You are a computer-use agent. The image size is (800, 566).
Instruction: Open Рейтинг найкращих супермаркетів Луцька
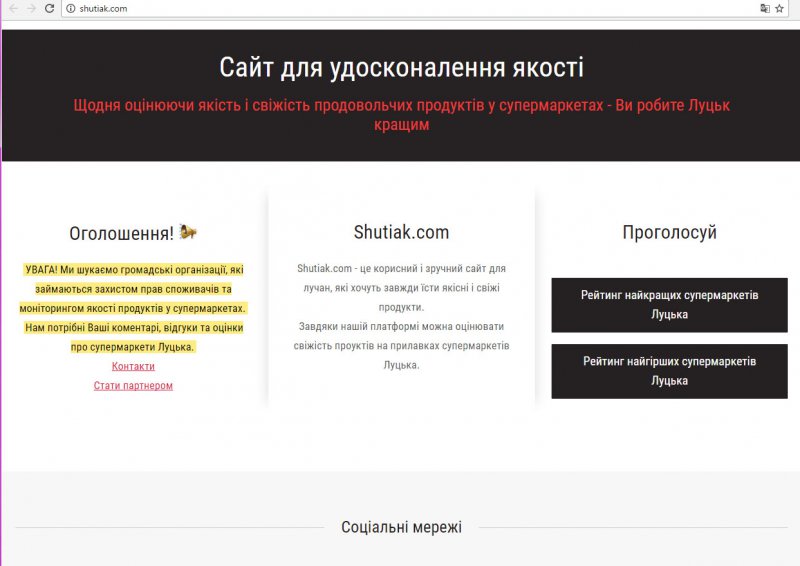pyautogui.click(x=669, y=305)
